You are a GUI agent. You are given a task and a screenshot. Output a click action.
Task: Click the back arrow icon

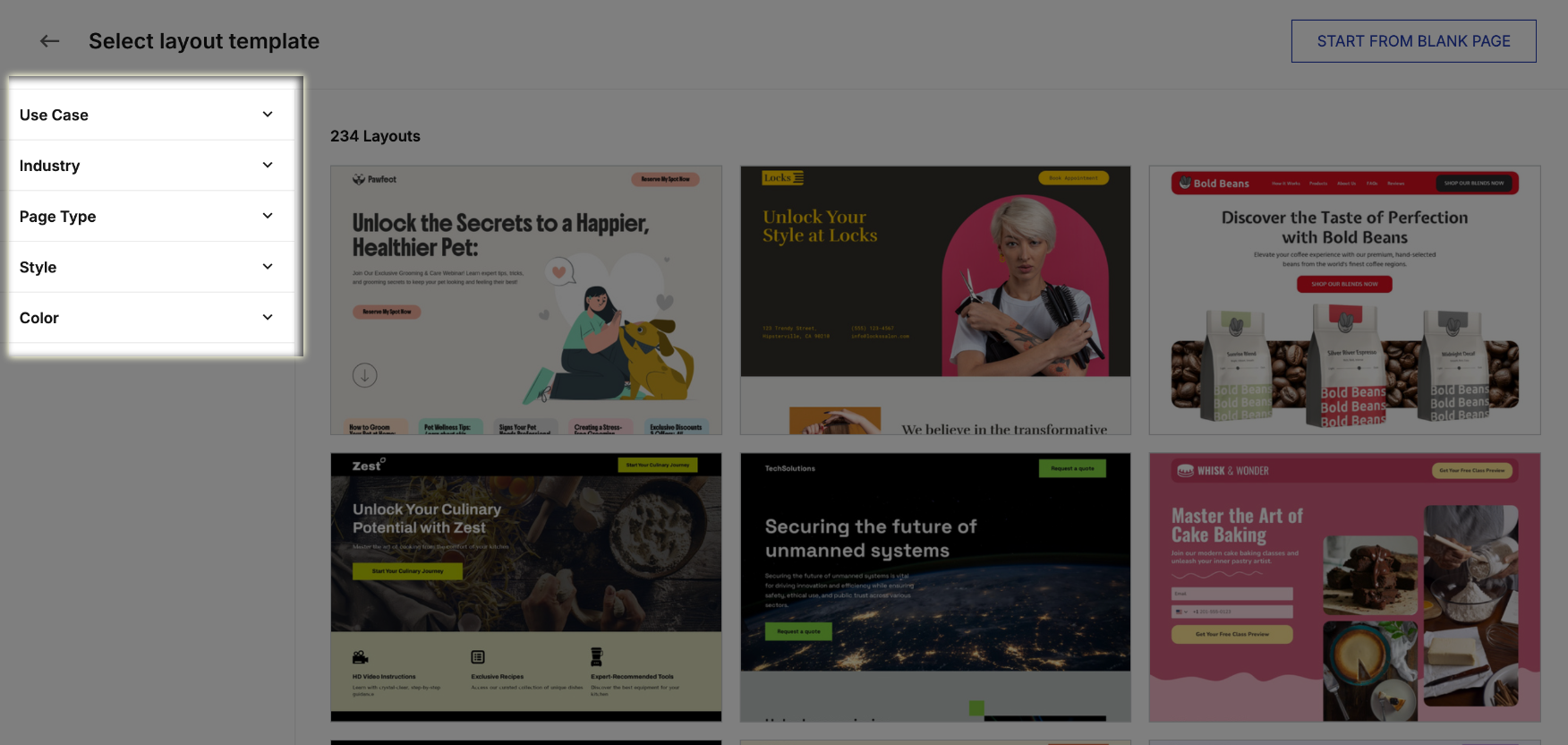[x=50, y=41]
